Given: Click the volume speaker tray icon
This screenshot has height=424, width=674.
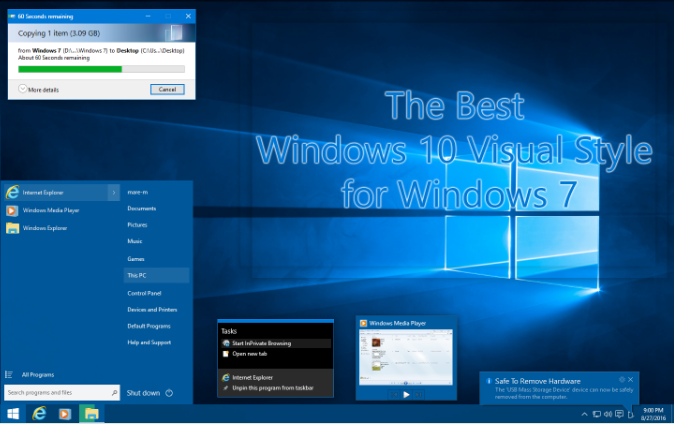Looking at the screenshot, I should tap(608, 415).
